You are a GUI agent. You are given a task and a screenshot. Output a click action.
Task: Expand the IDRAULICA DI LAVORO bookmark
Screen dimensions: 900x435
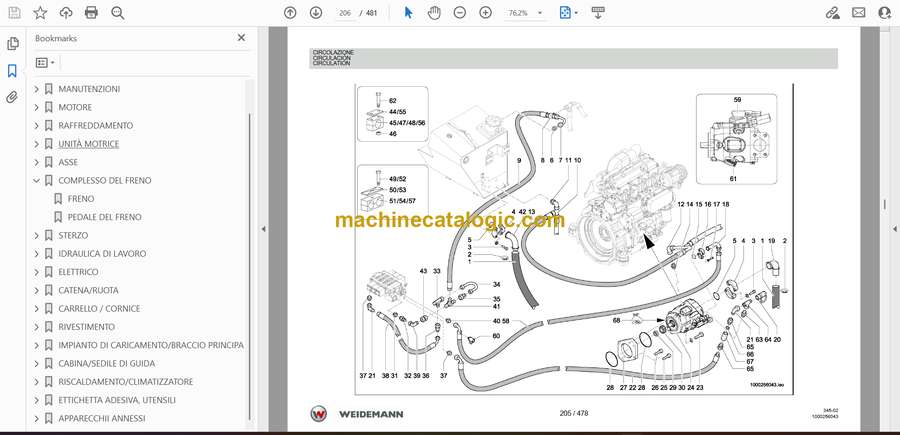(37, 254)
